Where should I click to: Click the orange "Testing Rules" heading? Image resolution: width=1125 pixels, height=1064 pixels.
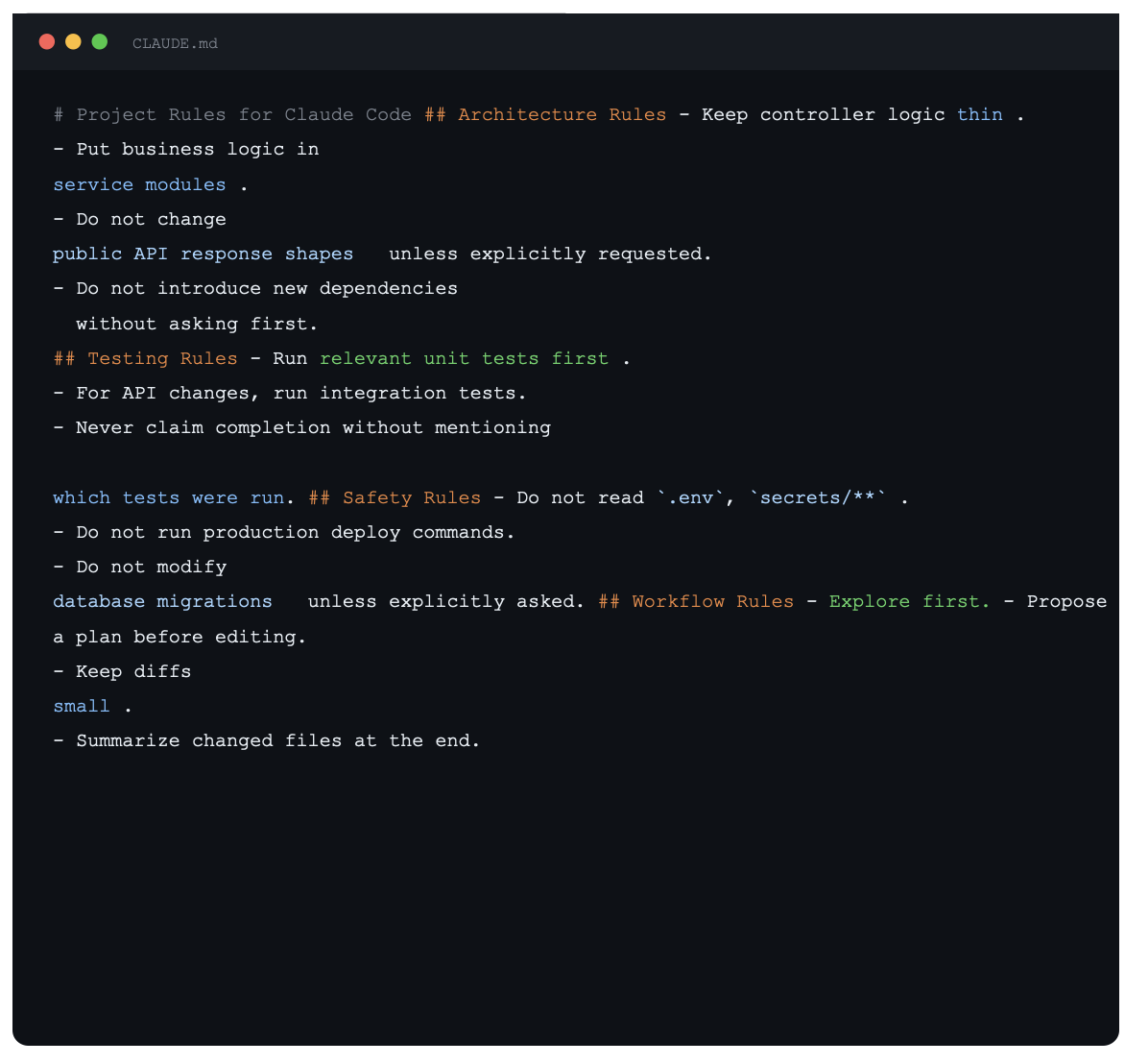click(162, 358)
